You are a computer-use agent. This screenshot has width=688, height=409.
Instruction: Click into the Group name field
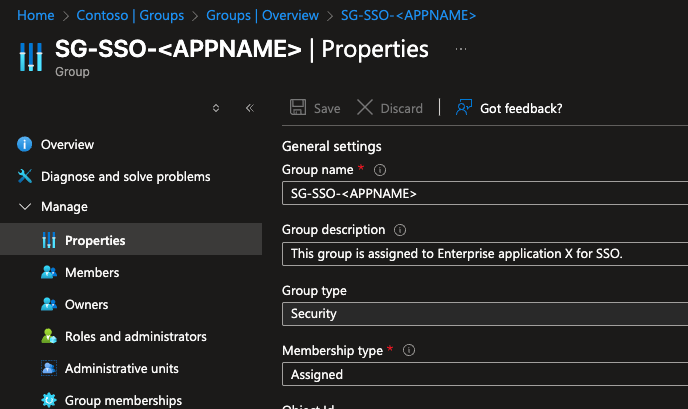click(x=484, y=194)
